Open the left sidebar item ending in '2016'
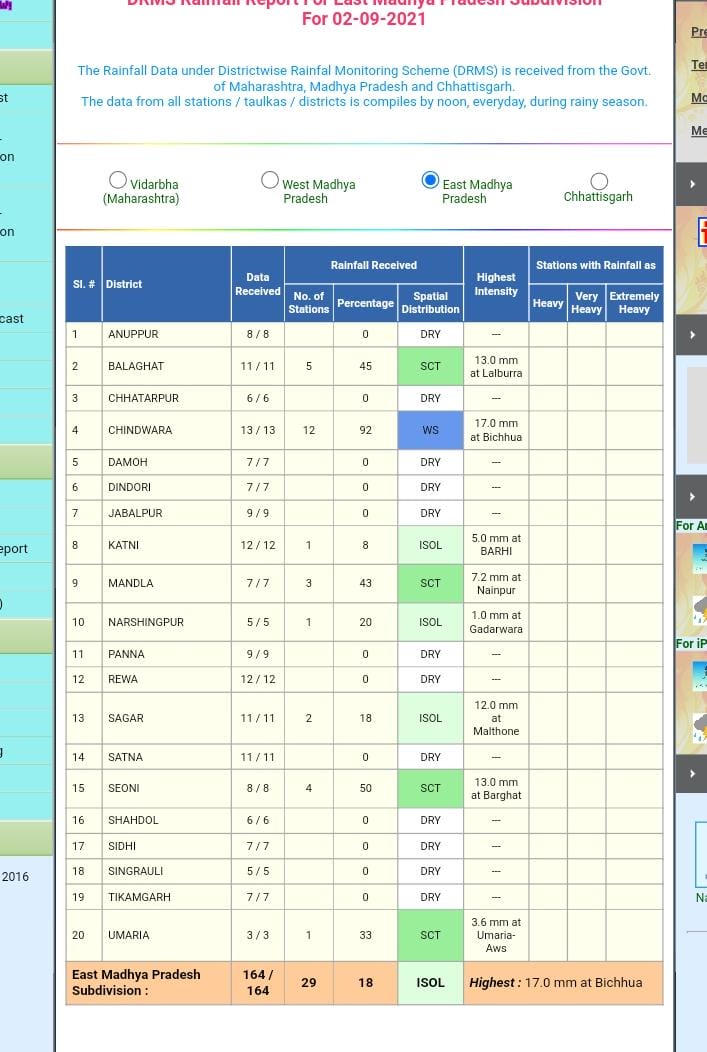Image resolution: width=707 pixels, height=1052 pixels. [16, 877]
